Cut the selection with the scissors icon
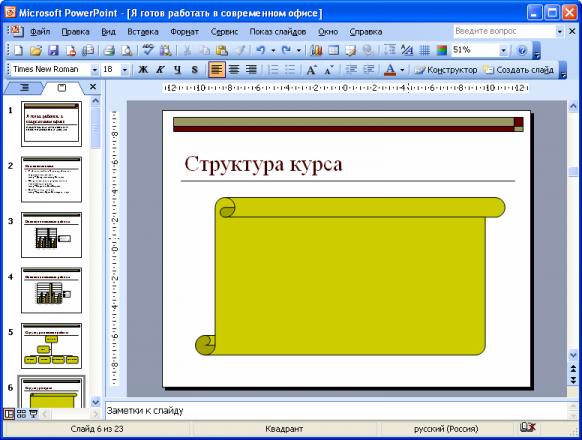The width and height of the screenshot is (582, 440). (187, 50)
